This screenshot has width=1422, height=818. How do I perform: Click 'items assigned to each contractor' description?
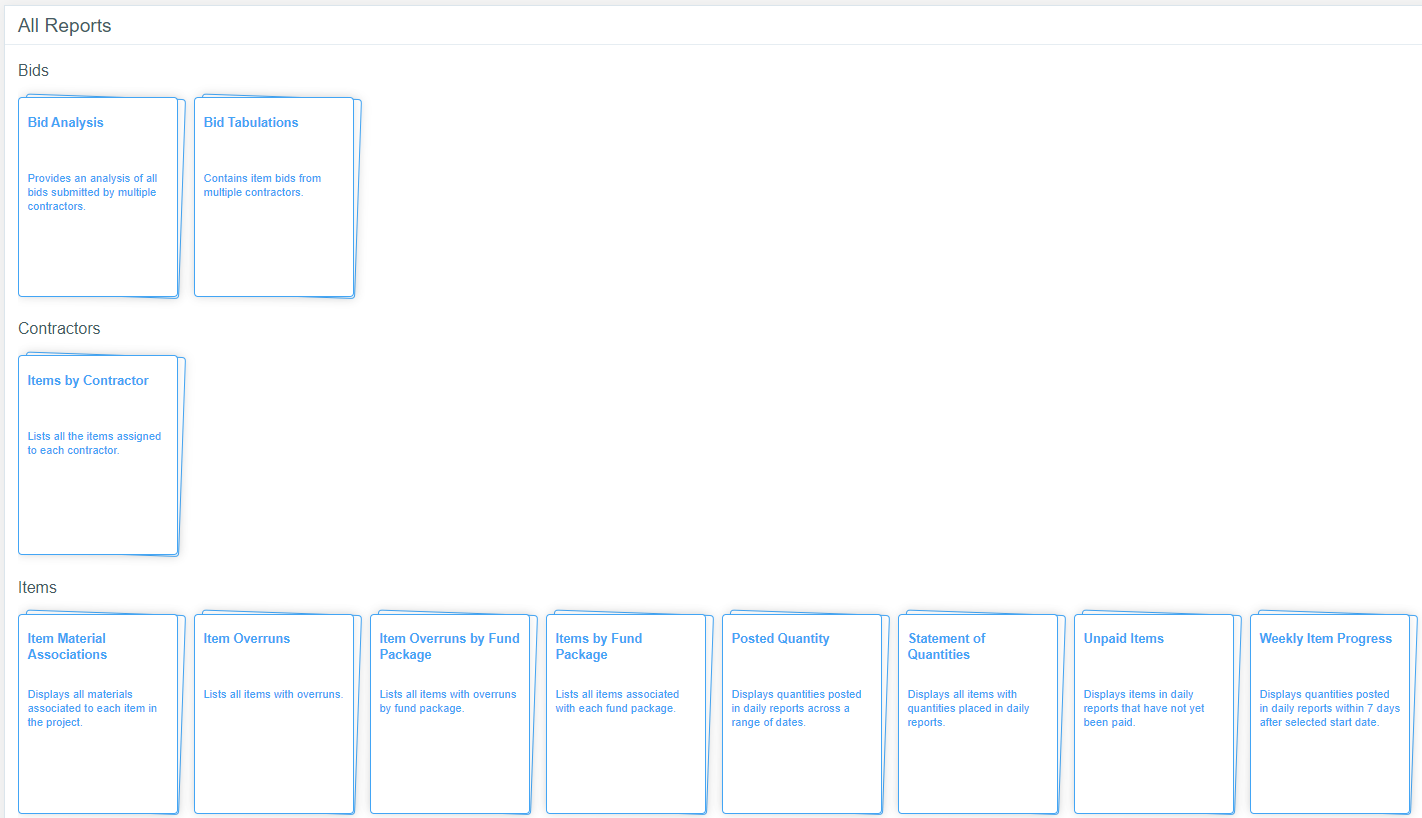pos(94,444)
